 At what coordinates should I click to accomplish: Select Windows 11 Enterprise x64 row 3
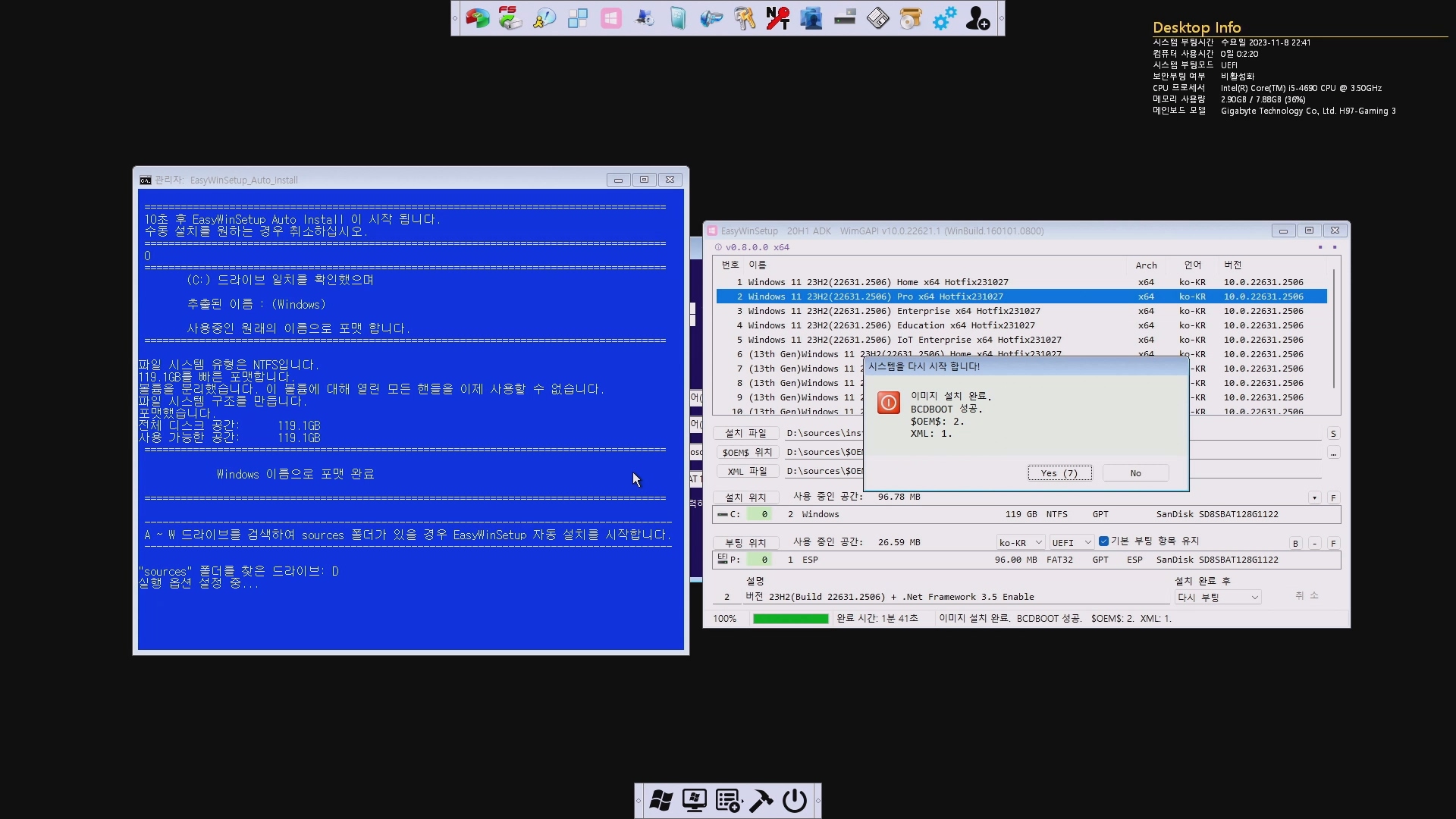coord(1021,311)
